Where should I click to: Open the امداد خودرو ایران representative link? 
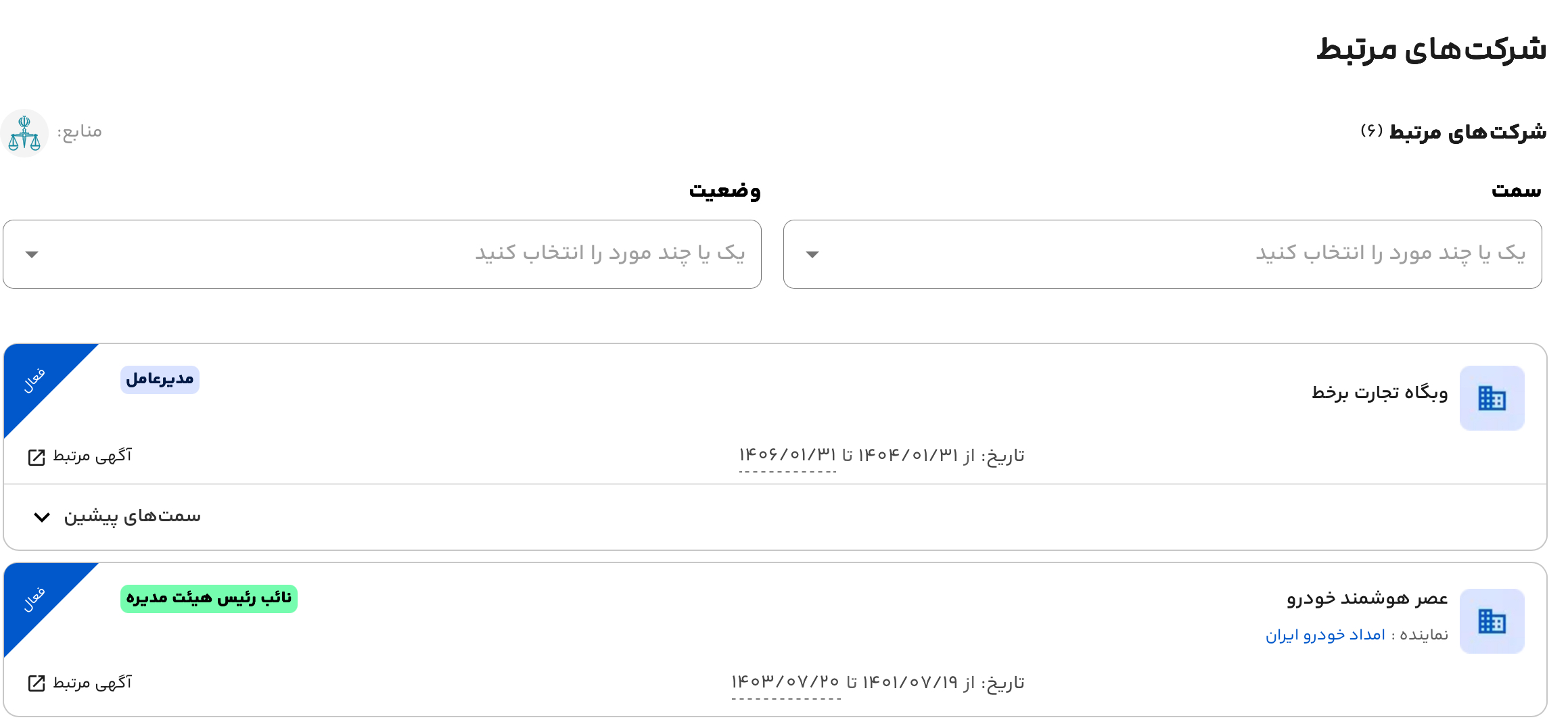pos(1325,635)
